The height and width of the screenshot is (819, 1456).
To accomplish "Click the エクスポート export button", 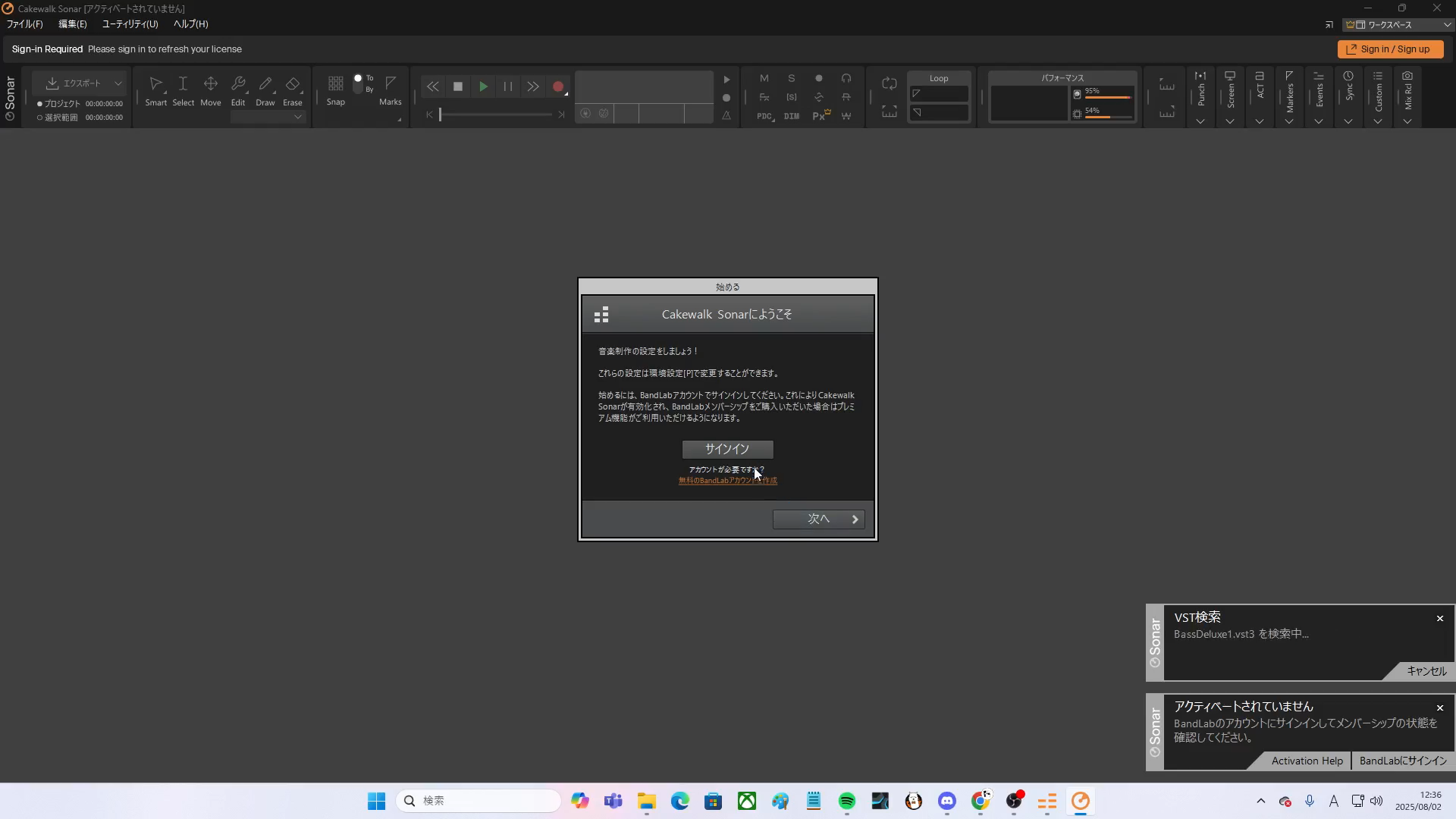I will click(x=73, y=83).
